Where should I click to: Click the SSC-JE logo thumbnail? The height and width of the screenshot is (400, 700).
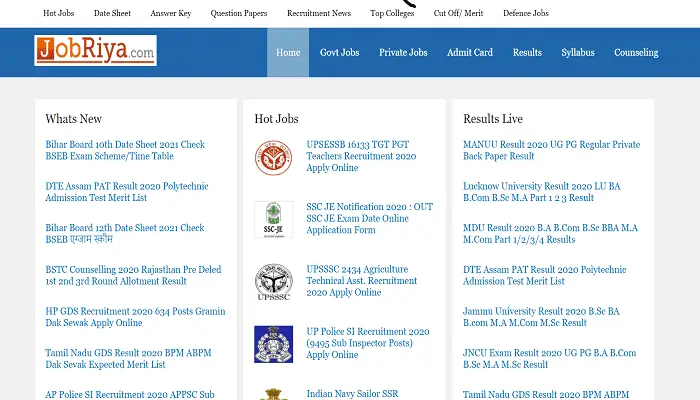pos(274,219)
